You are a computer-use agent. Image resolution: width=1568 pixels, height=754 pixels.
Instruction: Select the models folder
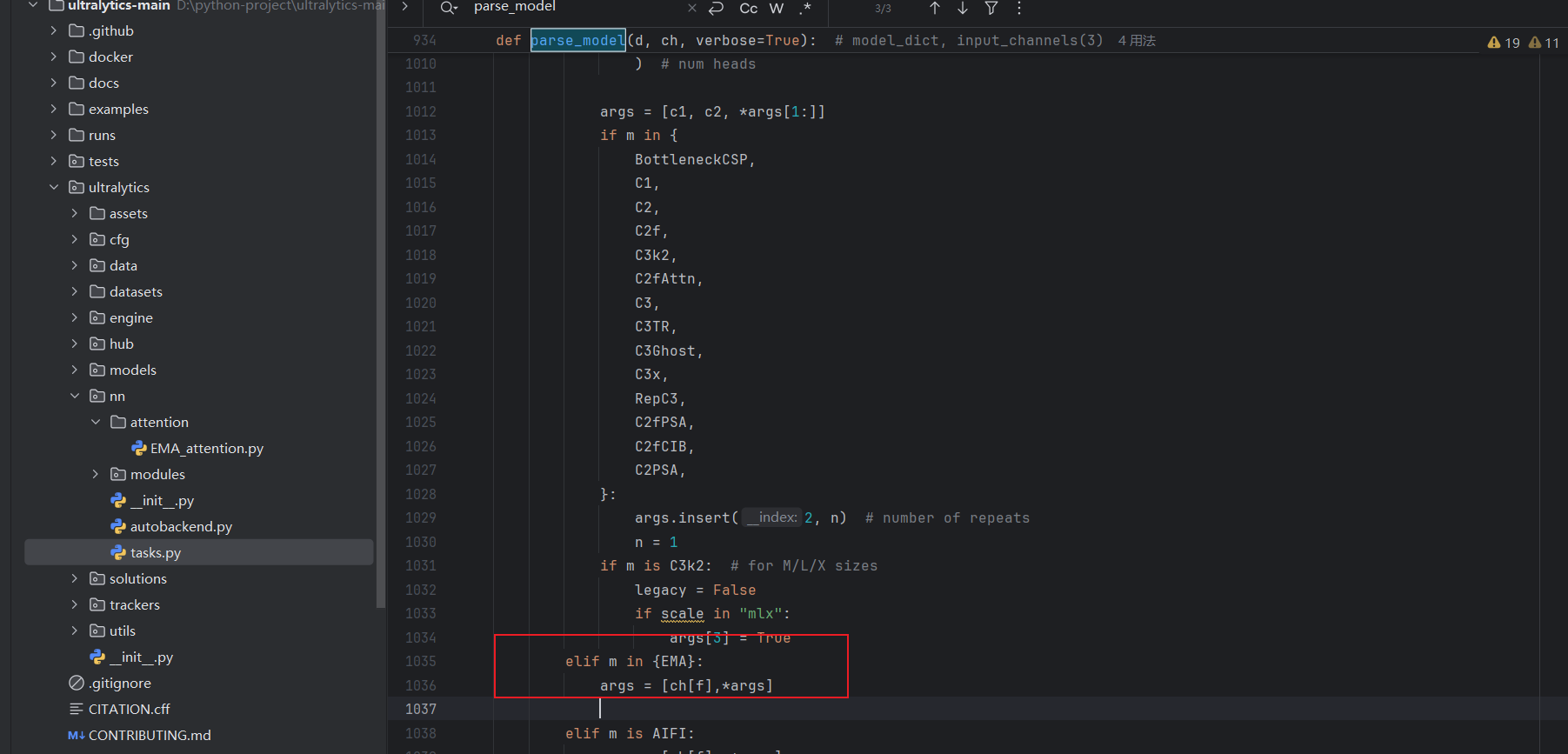(132, 370)
